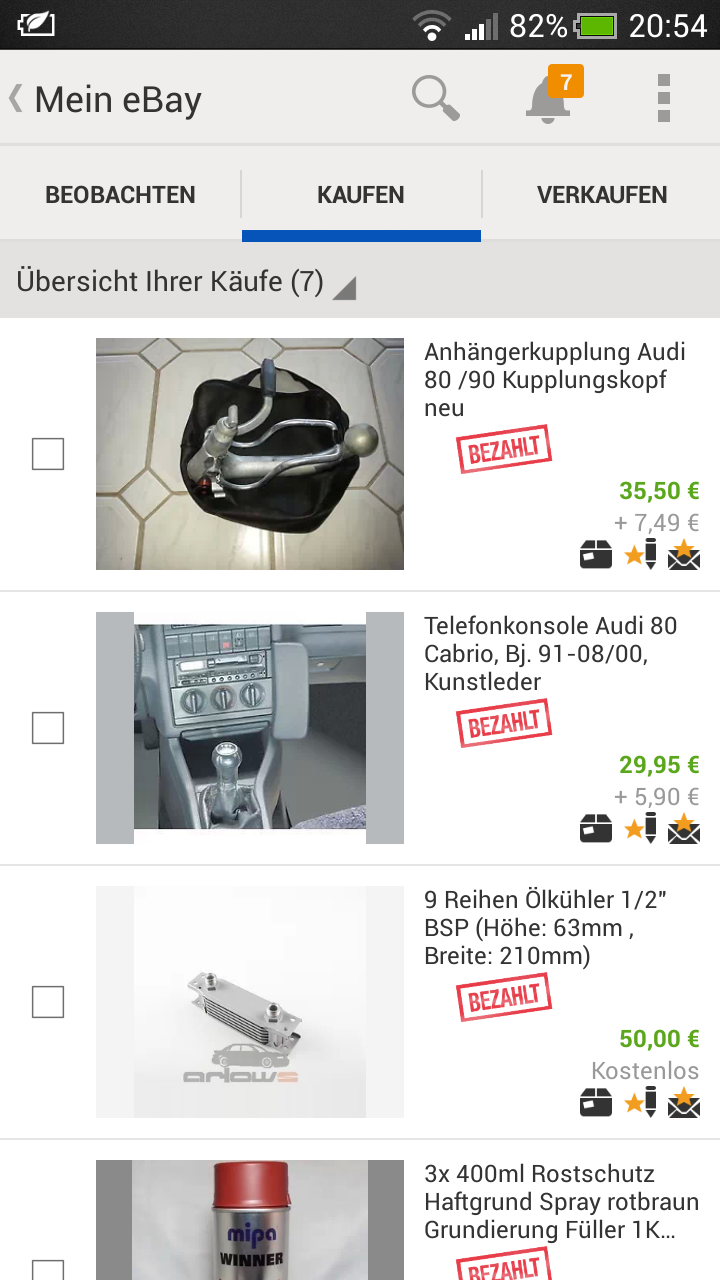Viewport: 720px width, 1280px height.
Task: Tap shipping box icon for Ölkühler item
Action: 596,1102
